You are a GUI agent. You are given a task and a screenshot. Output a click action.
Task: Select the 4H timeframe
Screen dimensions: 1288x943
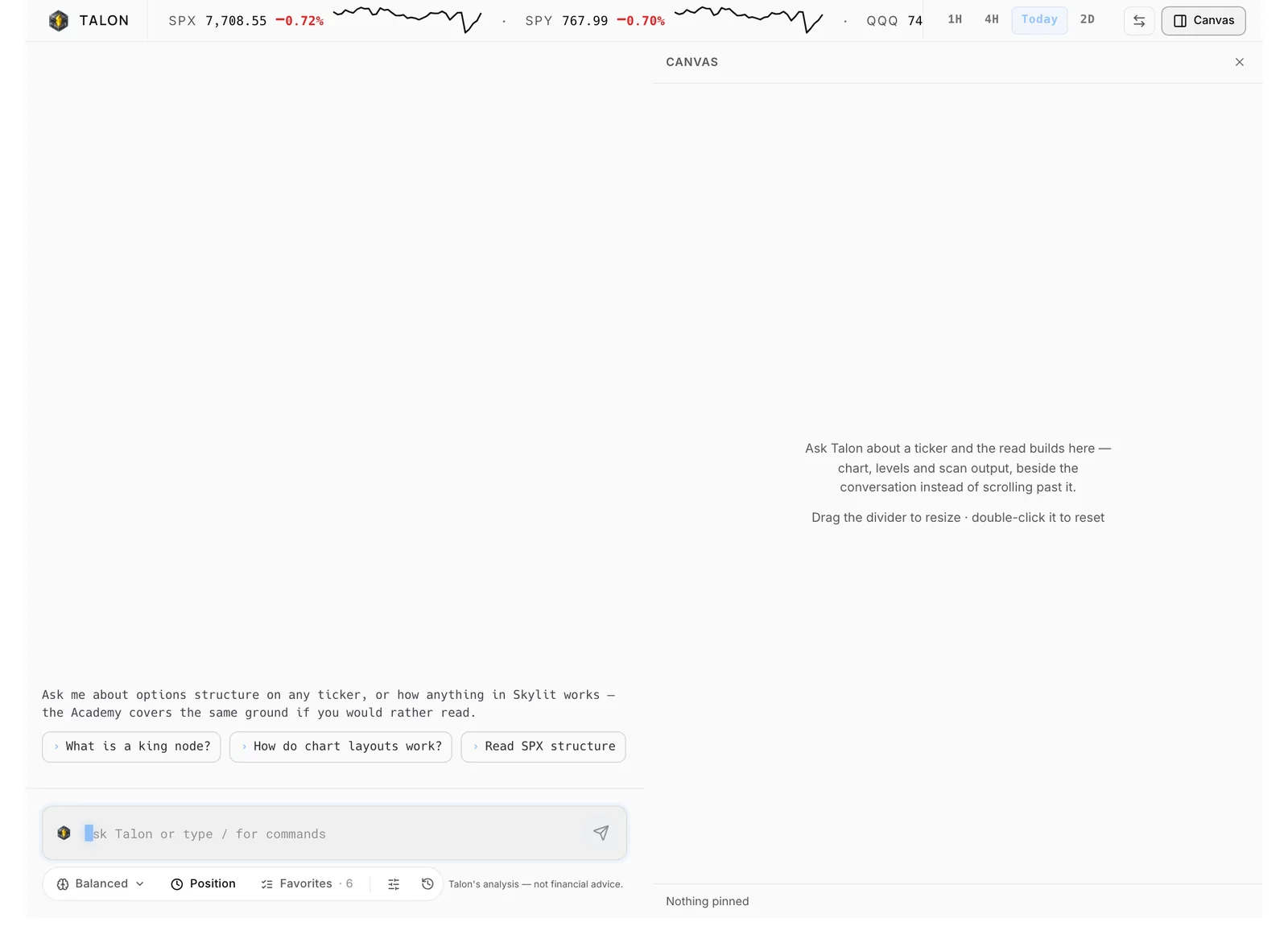992,20
